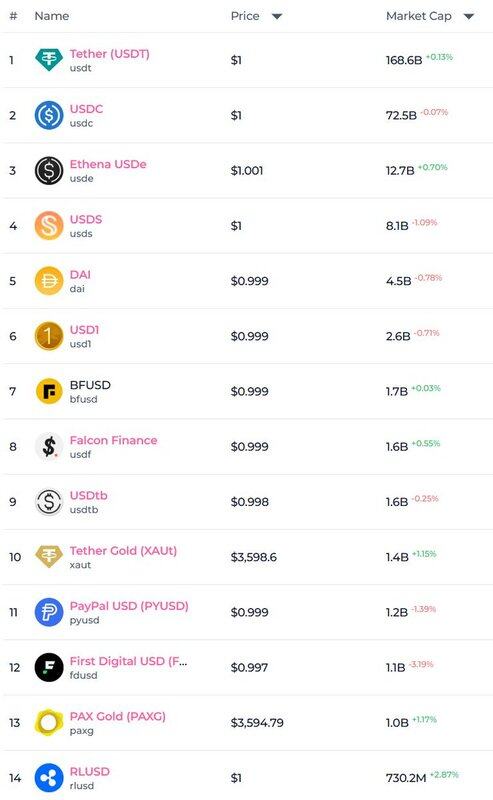Click the orange USDS coin icon
The width and height of the screenshot is (493, 800).
pos(49,226)
